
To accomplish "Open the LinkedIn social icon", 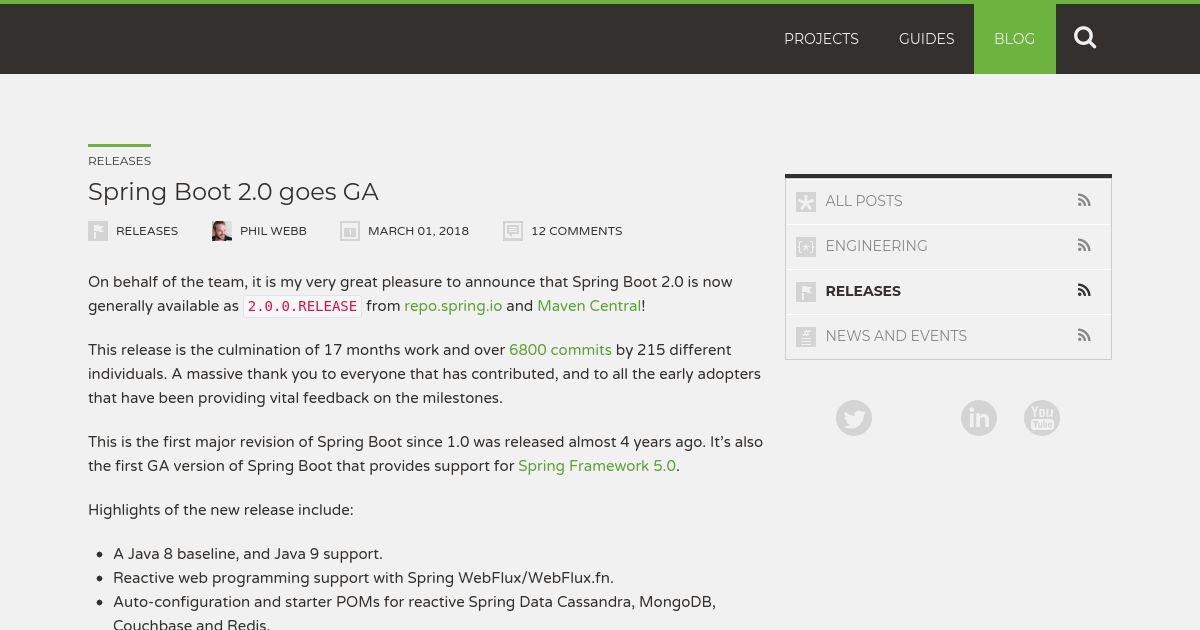I will (979, 418).
